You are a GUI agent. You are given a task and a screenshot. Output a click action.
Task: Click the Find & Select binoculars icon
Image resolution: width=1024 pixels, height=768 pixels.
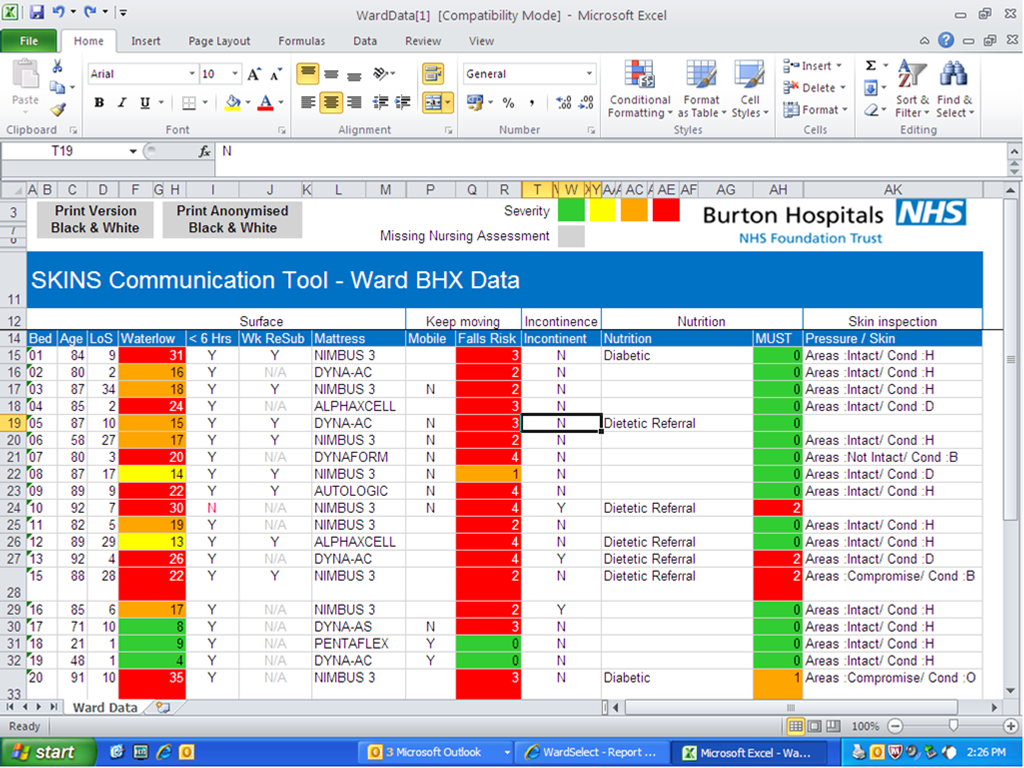click(953, 89)
